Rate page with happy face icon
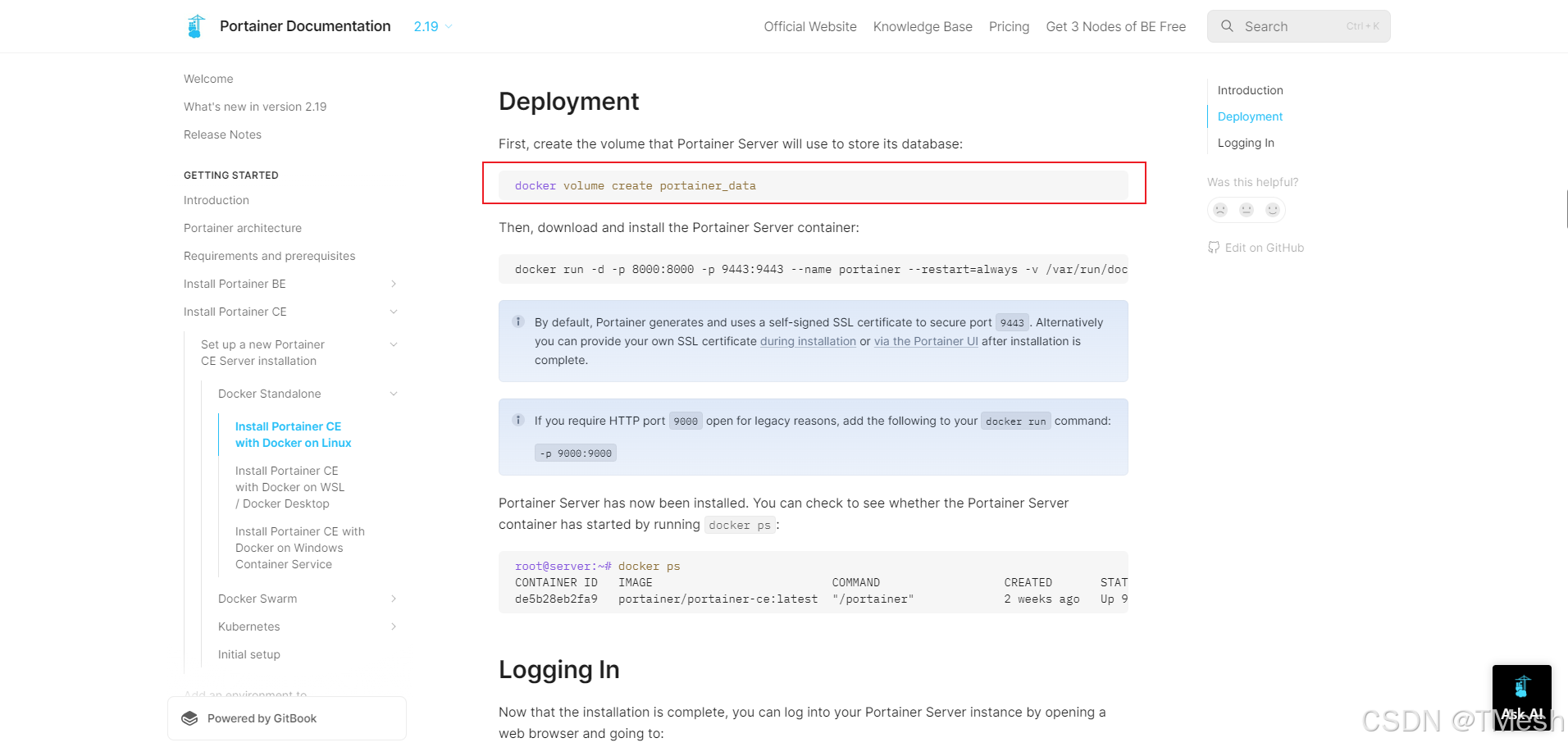The width and height of the screenshot is (1568, 747). [x=1273, y=210]
